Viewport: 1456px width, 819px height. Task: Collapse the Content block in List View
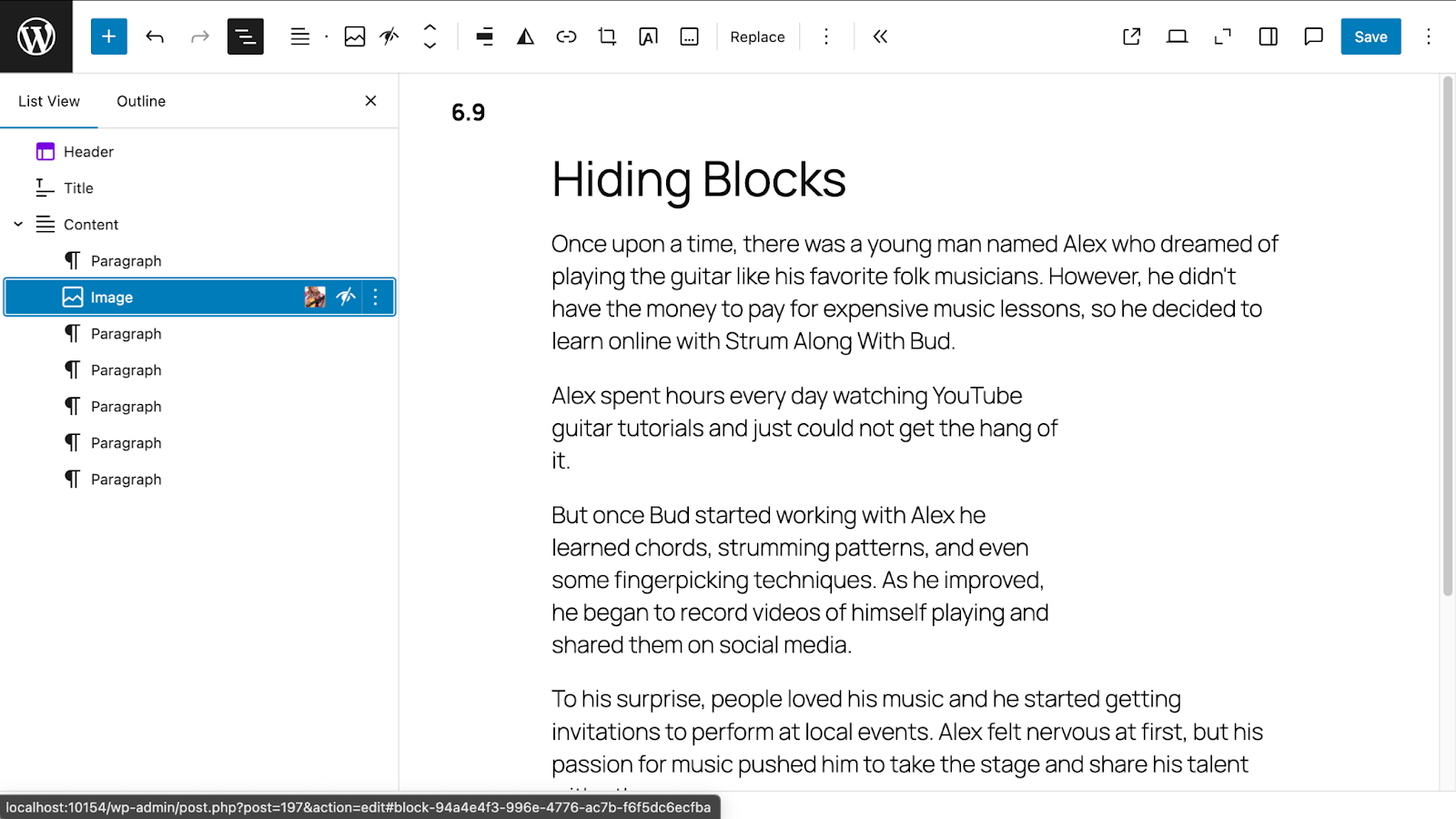coord(17,224)
